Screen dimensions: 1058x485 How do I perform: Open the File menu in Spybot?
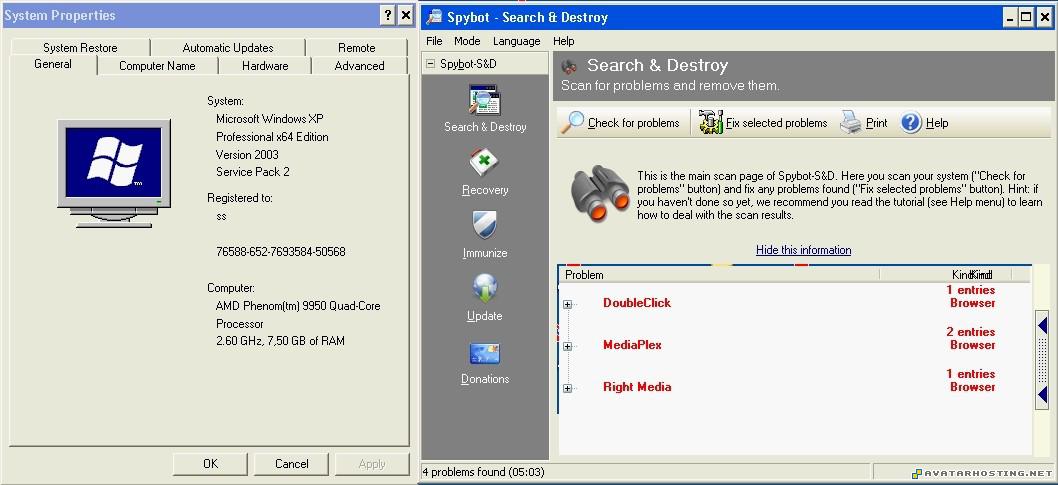pos(435,41)
